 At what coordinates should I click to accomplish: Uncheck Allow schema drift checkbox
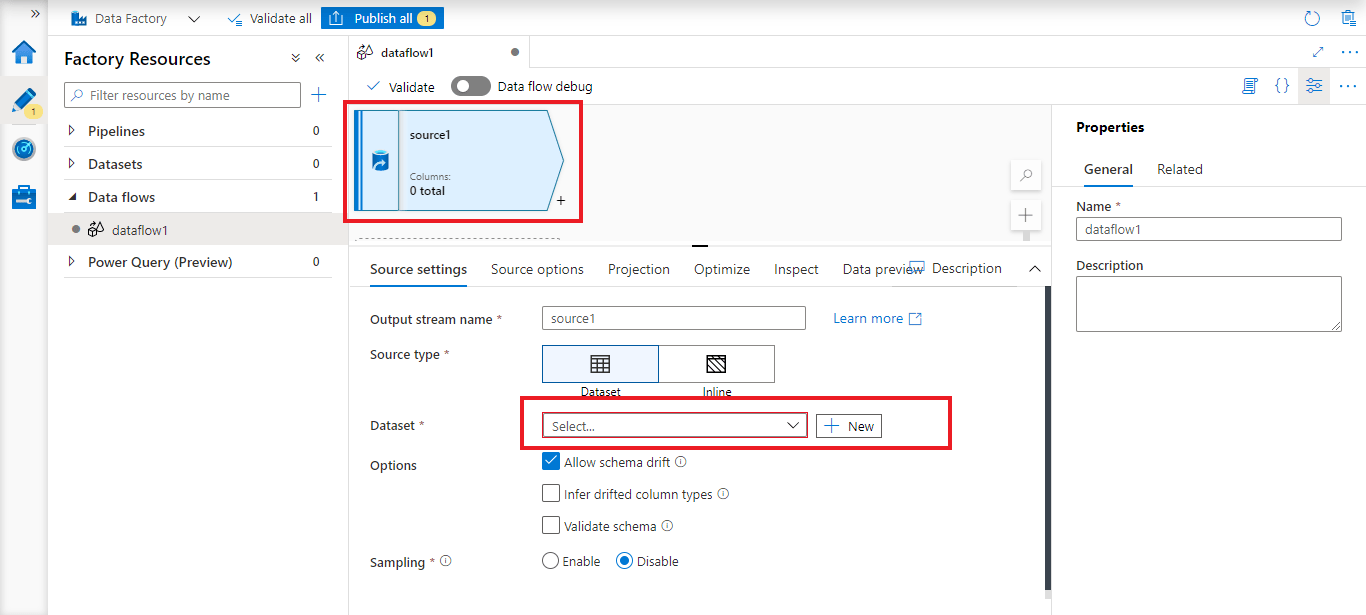551,462
